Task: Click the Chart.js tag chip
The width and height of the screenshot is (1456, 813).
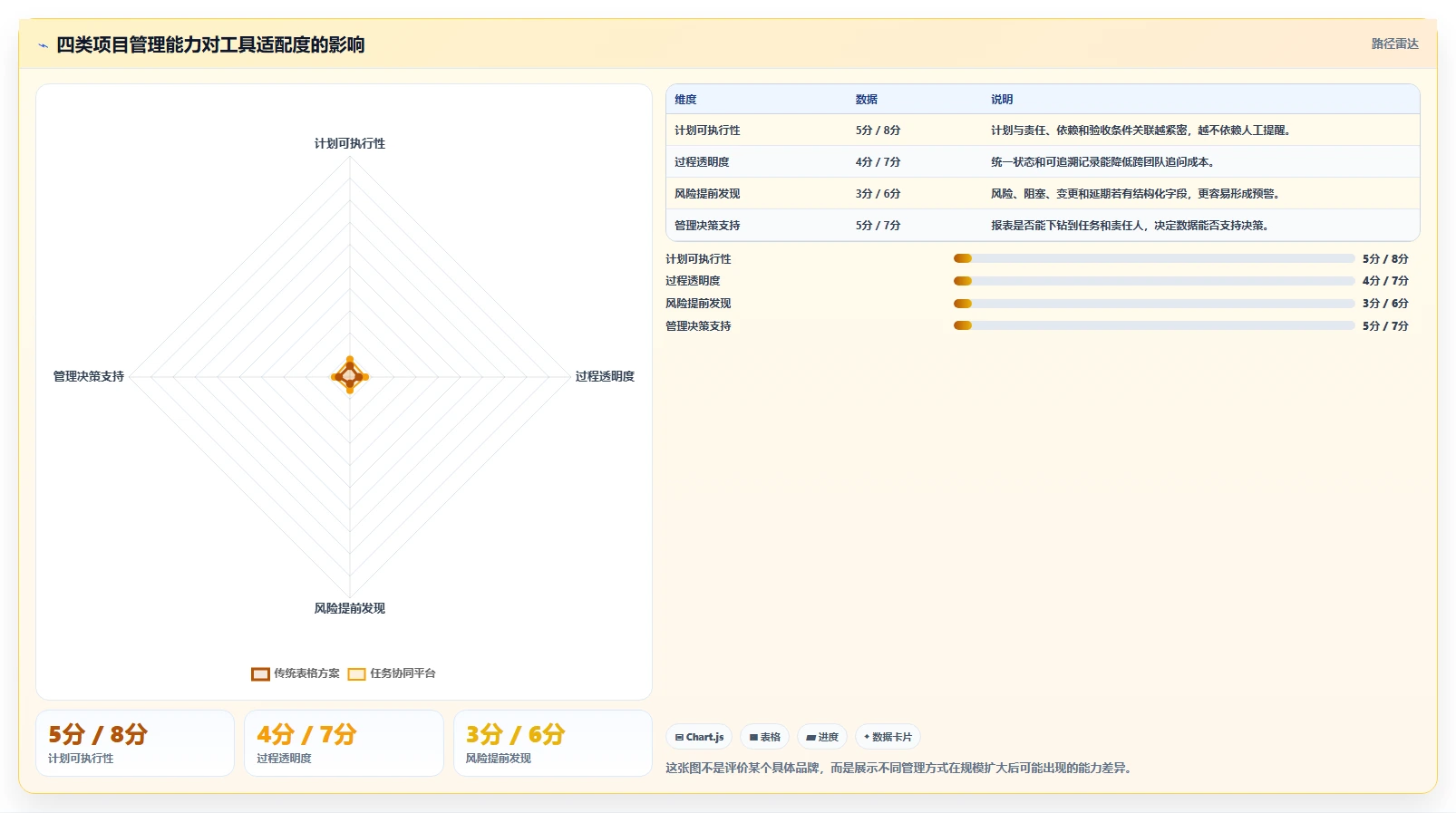Action: [699, 737]
